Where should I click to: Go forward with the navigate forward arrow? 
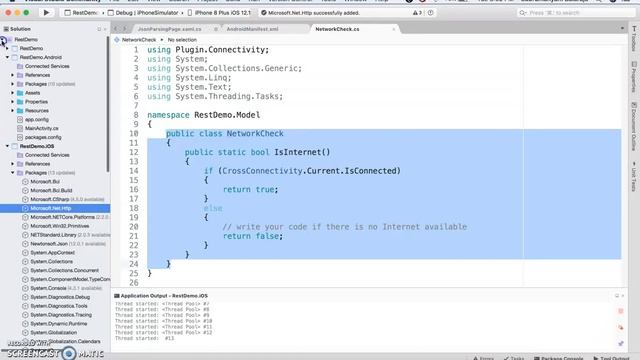tap(124, 29)
